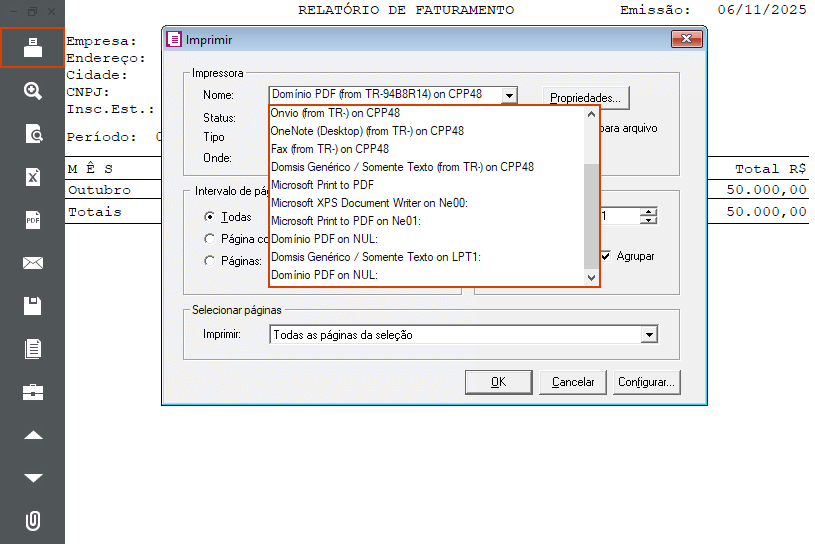The image size is (815, 544).
Task: Export report to Excel via sidebar icon
Action: [33, 177]
